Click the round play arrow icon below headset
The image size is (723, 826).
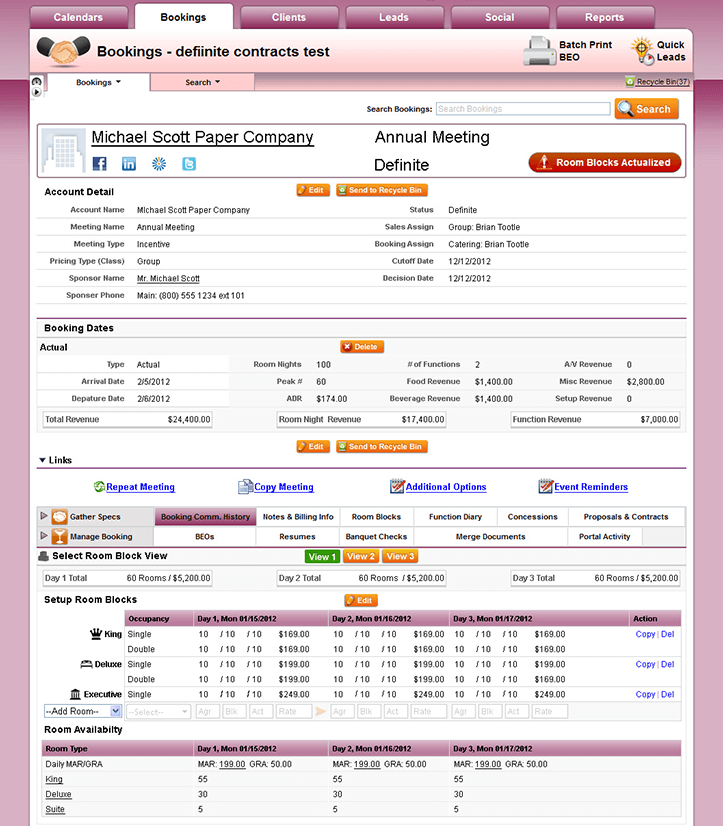36,92
